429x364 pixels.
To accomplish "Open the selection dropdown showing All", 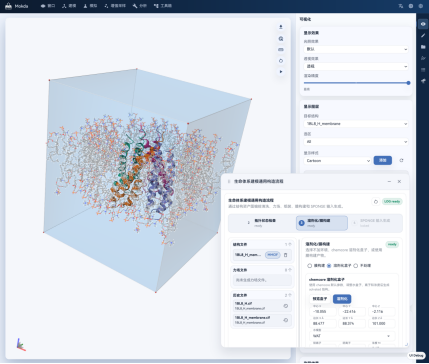I will point(356,142).
